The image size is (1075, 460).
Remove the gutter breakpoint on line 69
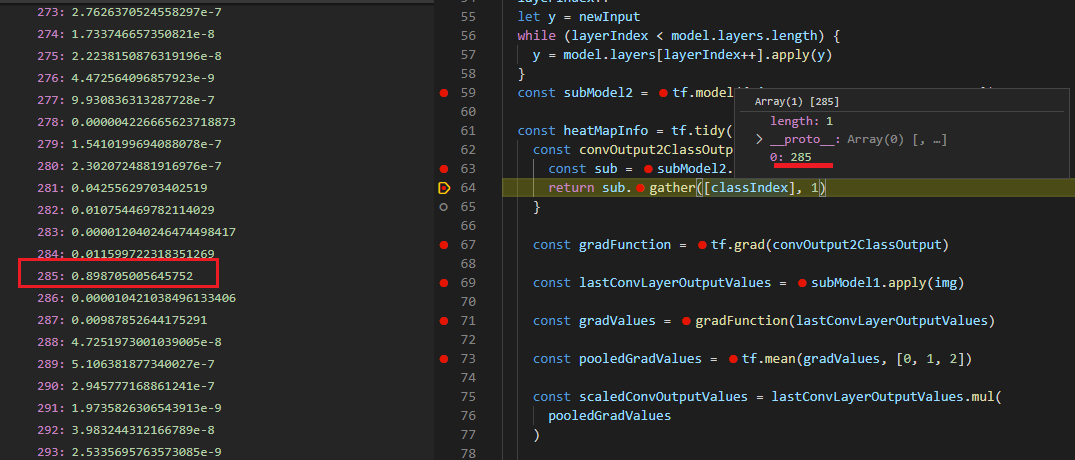pos(444,282)
